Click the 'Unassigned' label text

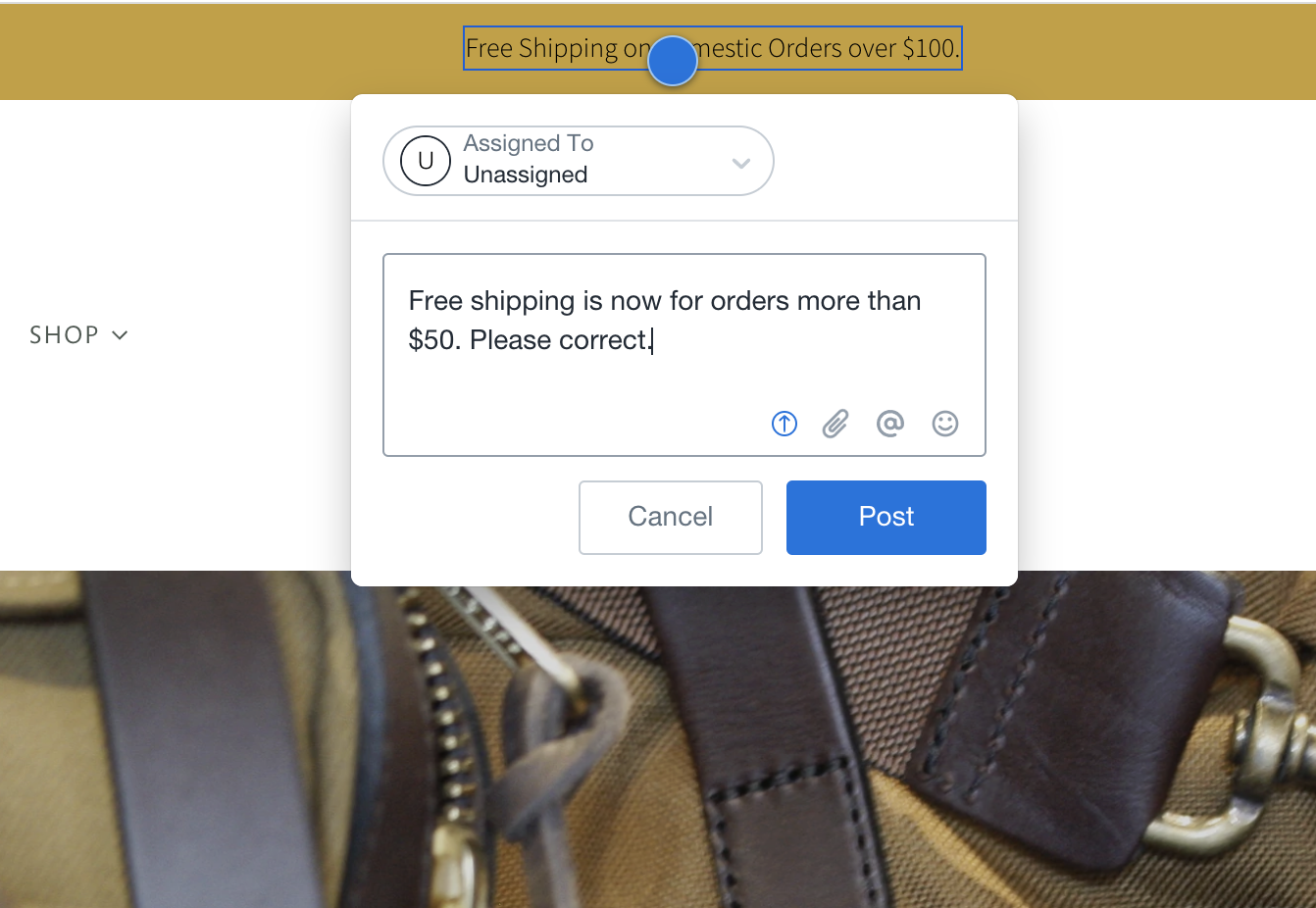[526, 175]
